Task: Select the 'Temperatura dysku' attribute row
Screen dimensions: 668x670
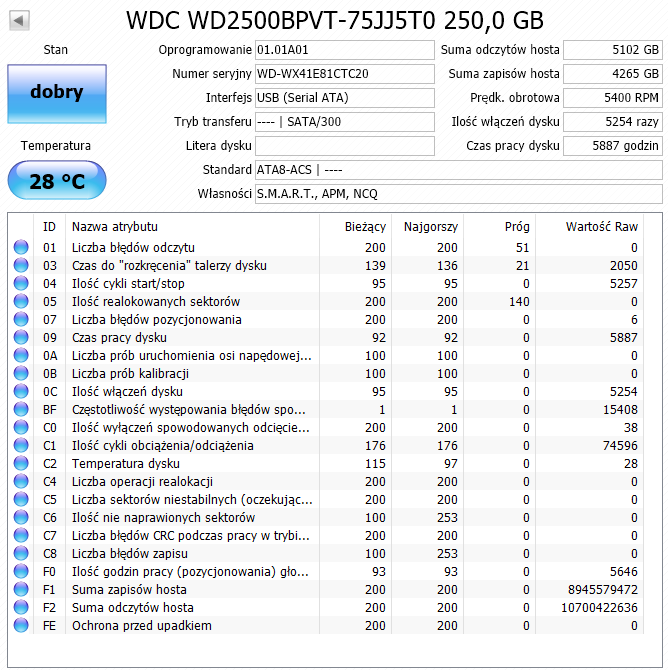Action: [326, 463]
